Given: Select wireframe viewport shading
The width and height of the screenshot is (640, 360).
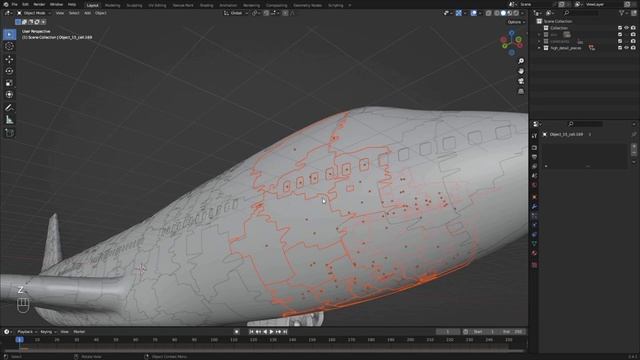Looking at the screenshot, I should pos(497,13).
